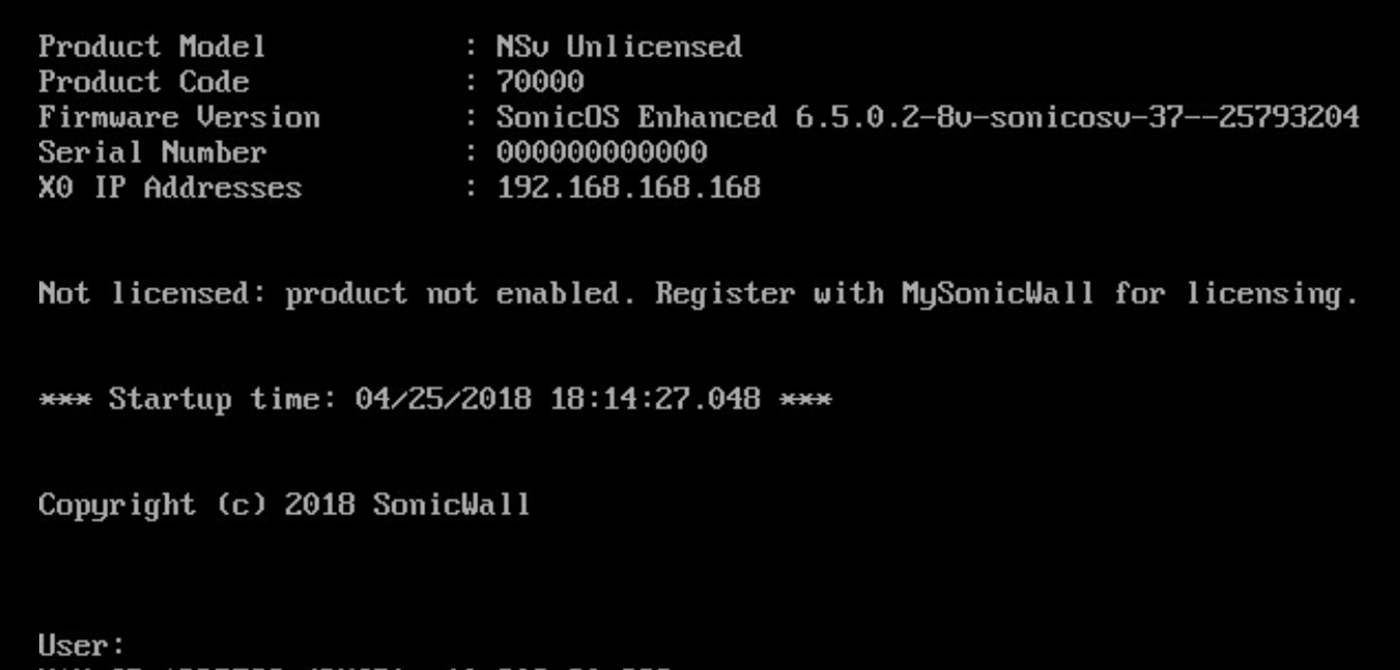Screen dimensions: 1400x670
Task: Click the User: login prompt
Action: click(x=82, y=644)
